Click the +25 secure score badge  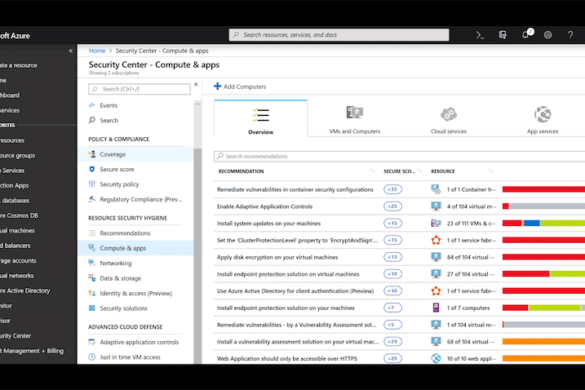click(x=392, y=206)
